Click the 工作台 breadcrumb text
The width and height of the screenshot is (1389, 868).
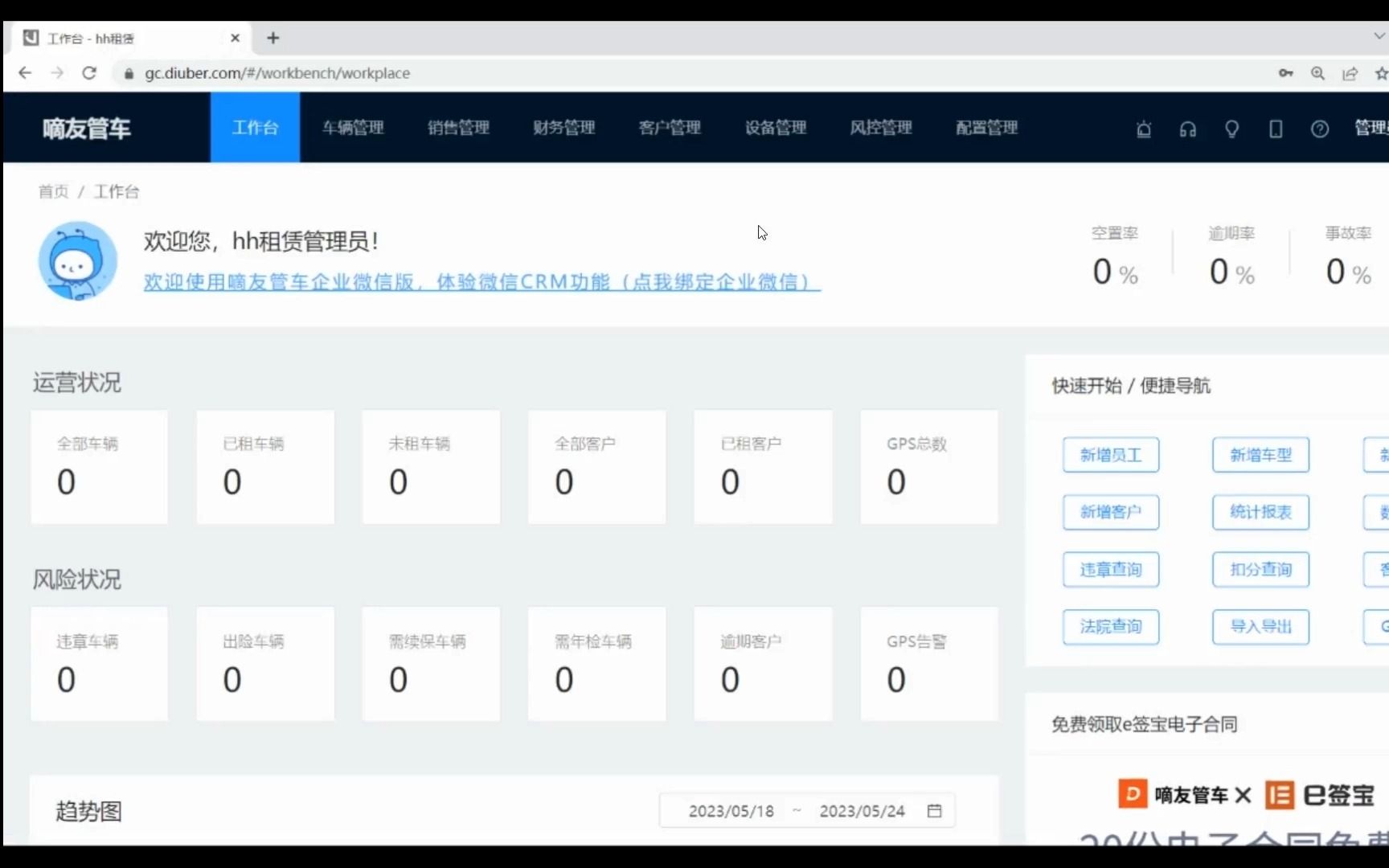(x=117, y=191)
